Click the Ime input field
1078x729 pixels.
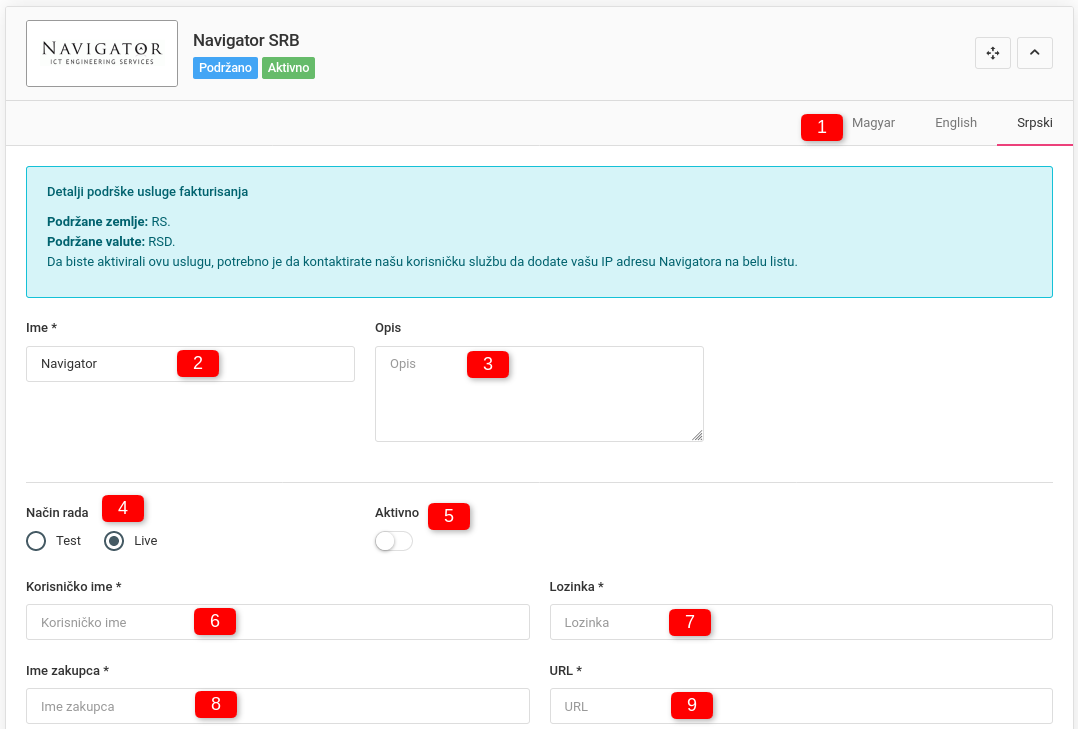coord(190,364)
